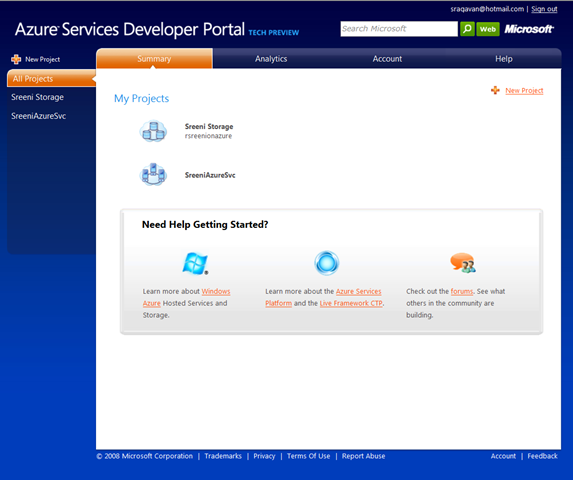Select SreeniAzureSvc in the left sidebar
The height and width of the screenshot is (480, 573).
[x=38, y=116]
